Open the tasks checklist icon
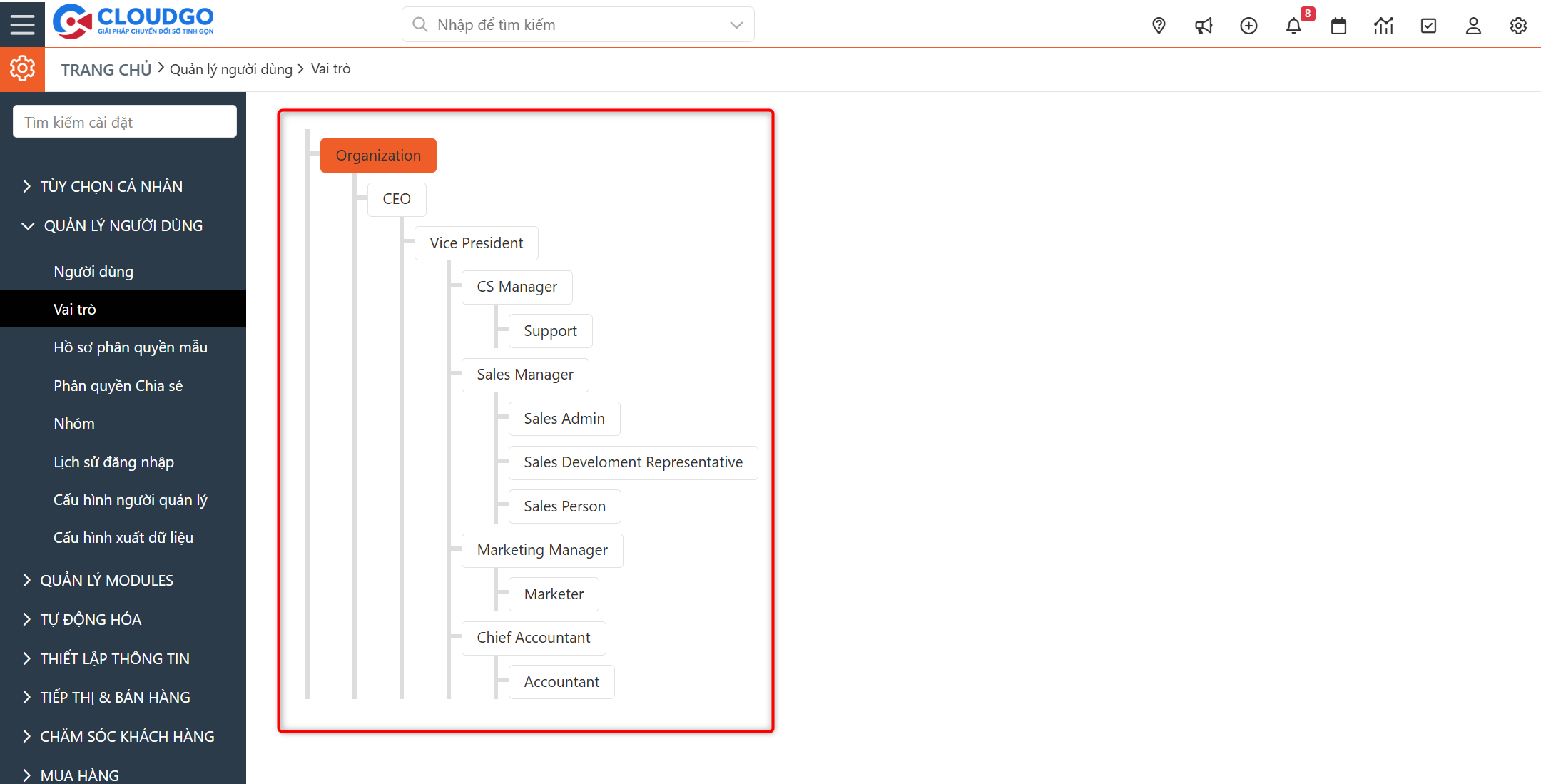1541x784 pixels. 1428,26
